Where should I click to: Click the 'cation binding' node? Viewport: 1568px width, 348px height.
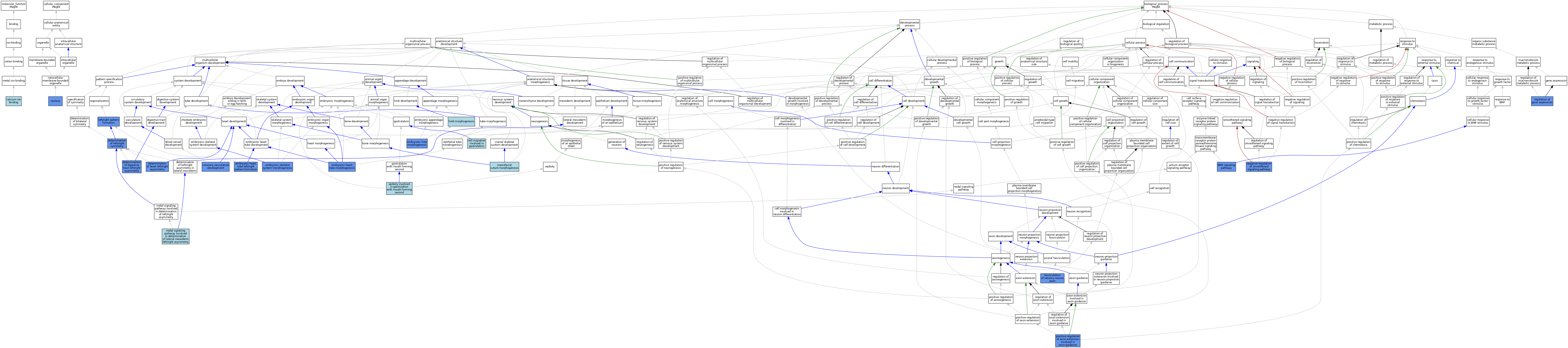[13, 62]
